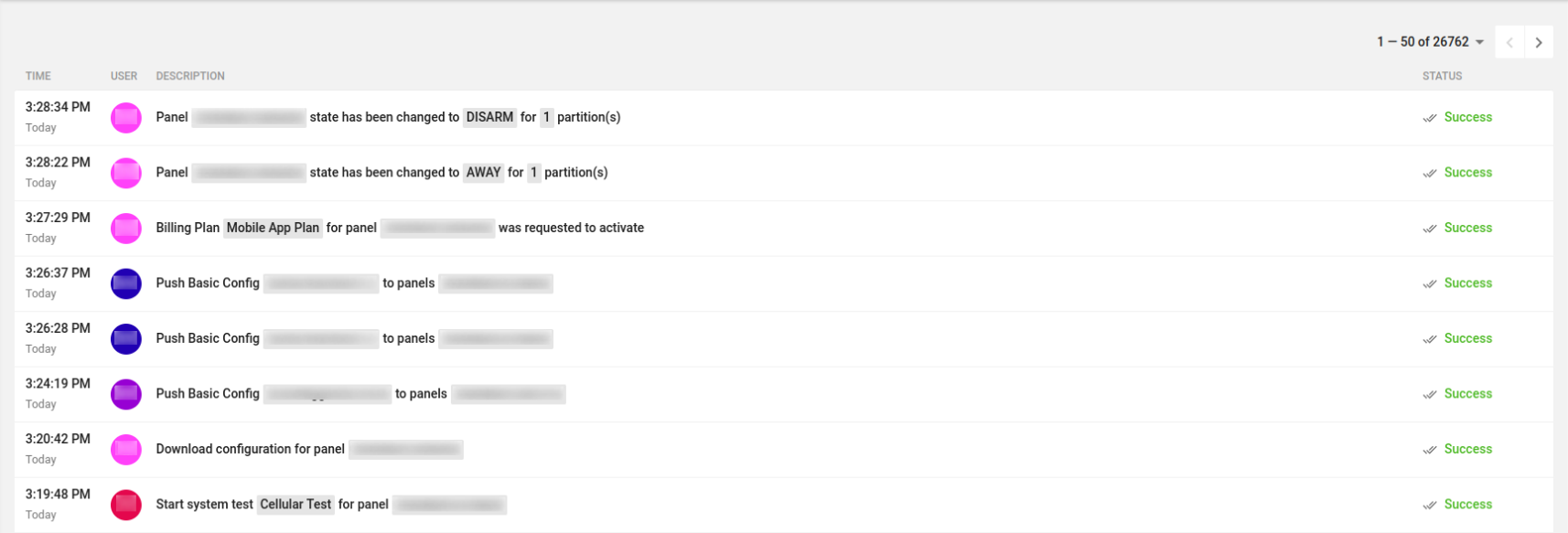
Task: Click the pink avatar on Download configuration row
Action: coord(125,449)
